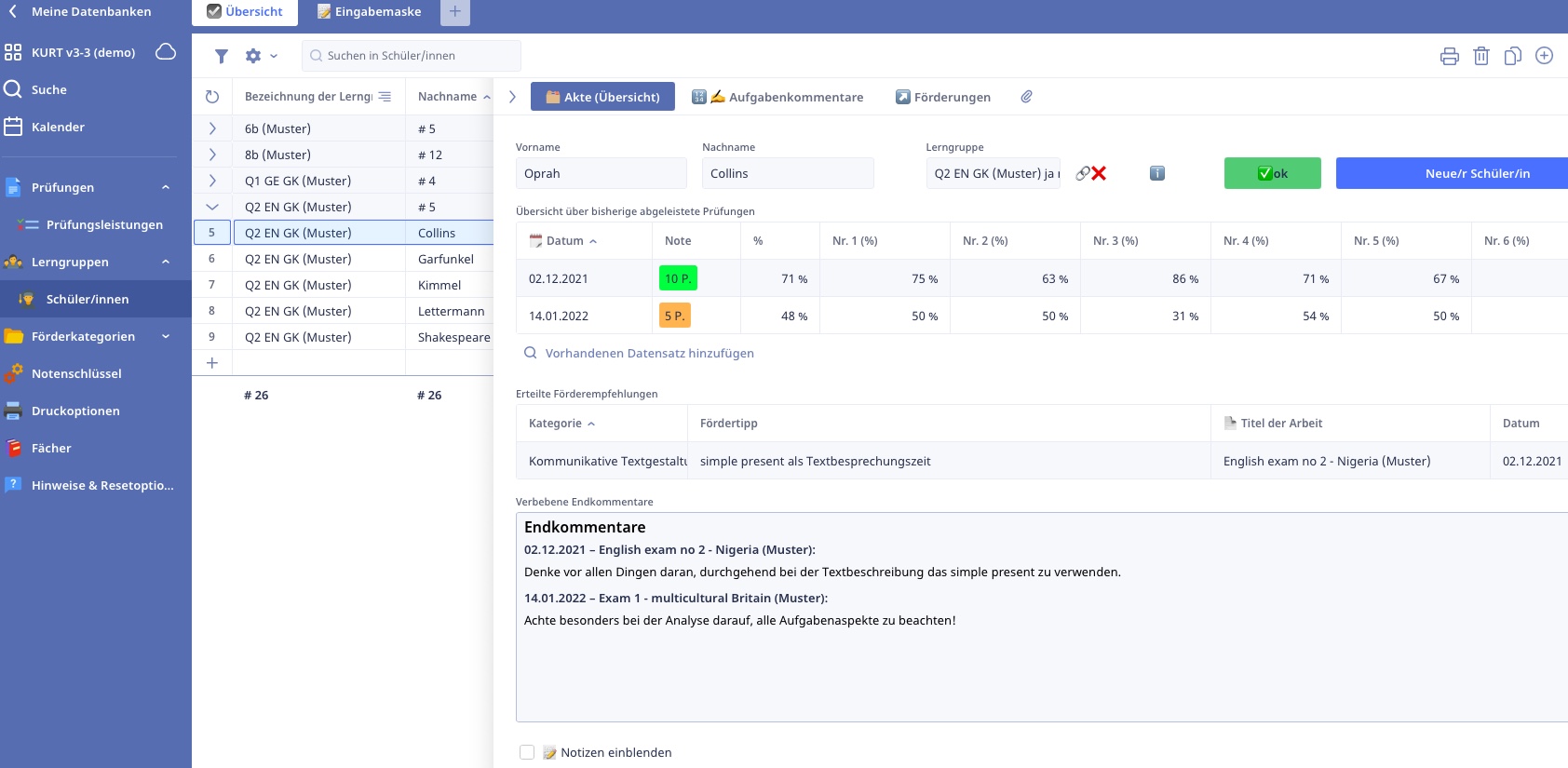Open the Förderungen tab
The image size is (1568, 768).
[x=943, y=97]
